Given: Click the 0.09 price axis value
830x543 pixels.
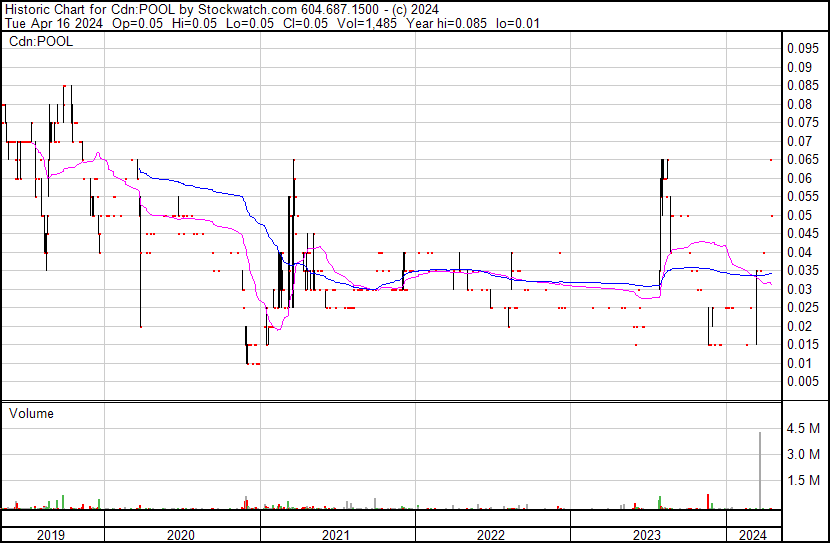Looking at the screenshot, I should (x=799, y=67).
